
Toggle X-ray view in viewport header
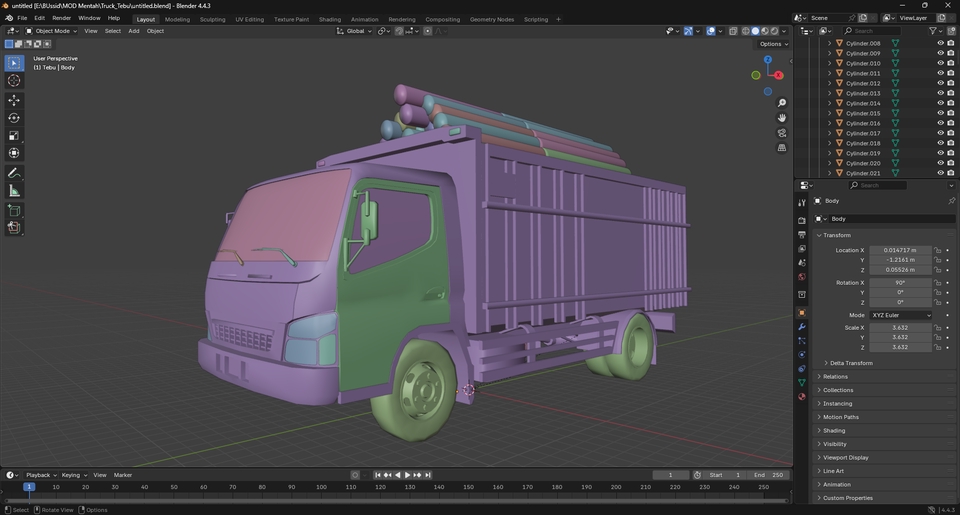733,31
